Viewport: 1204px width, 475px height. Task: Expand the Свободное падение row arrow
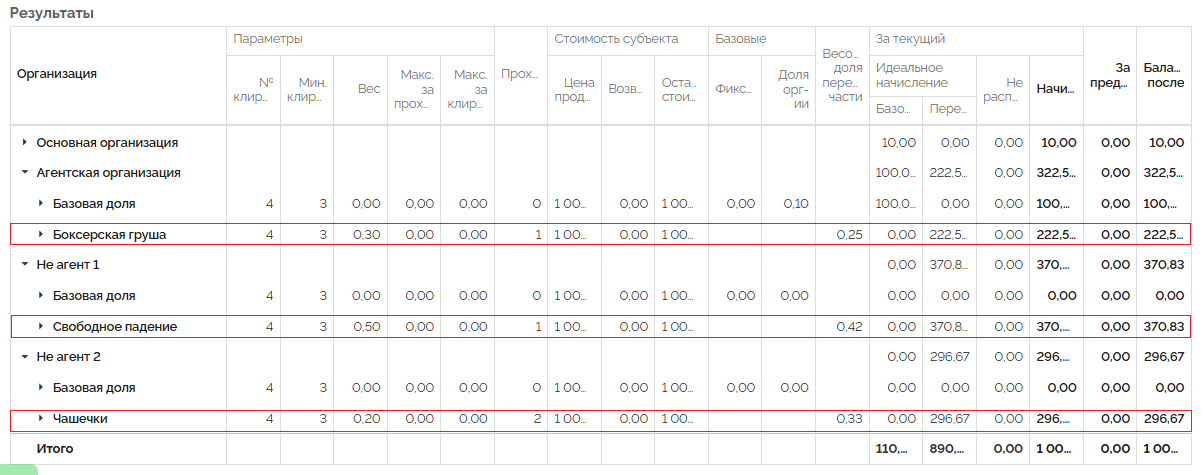click(x=40, y=327)
